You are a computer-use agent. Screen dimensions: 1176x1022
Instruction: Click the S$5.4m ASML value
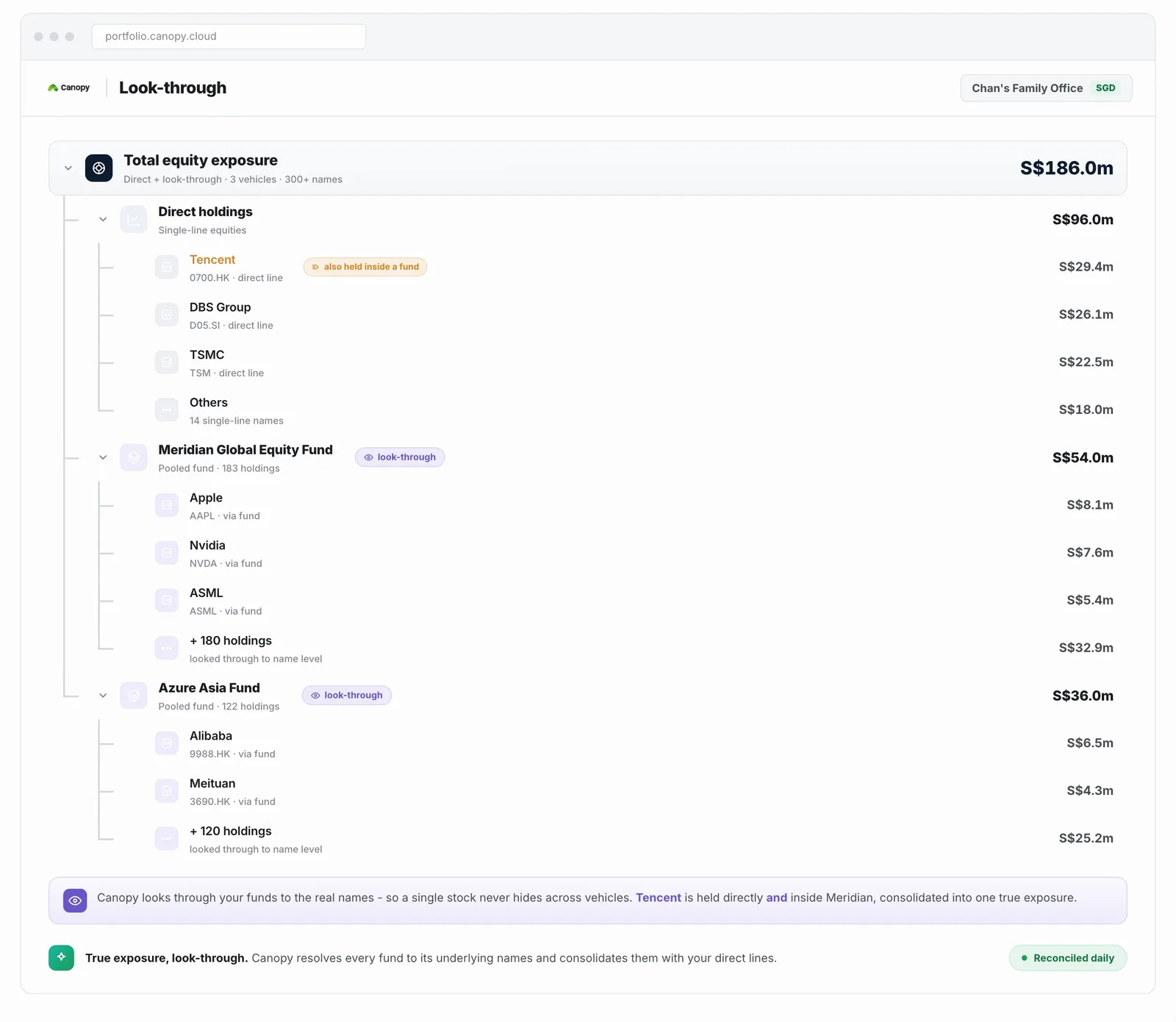pyautogui.click(x=1090, y=600)
